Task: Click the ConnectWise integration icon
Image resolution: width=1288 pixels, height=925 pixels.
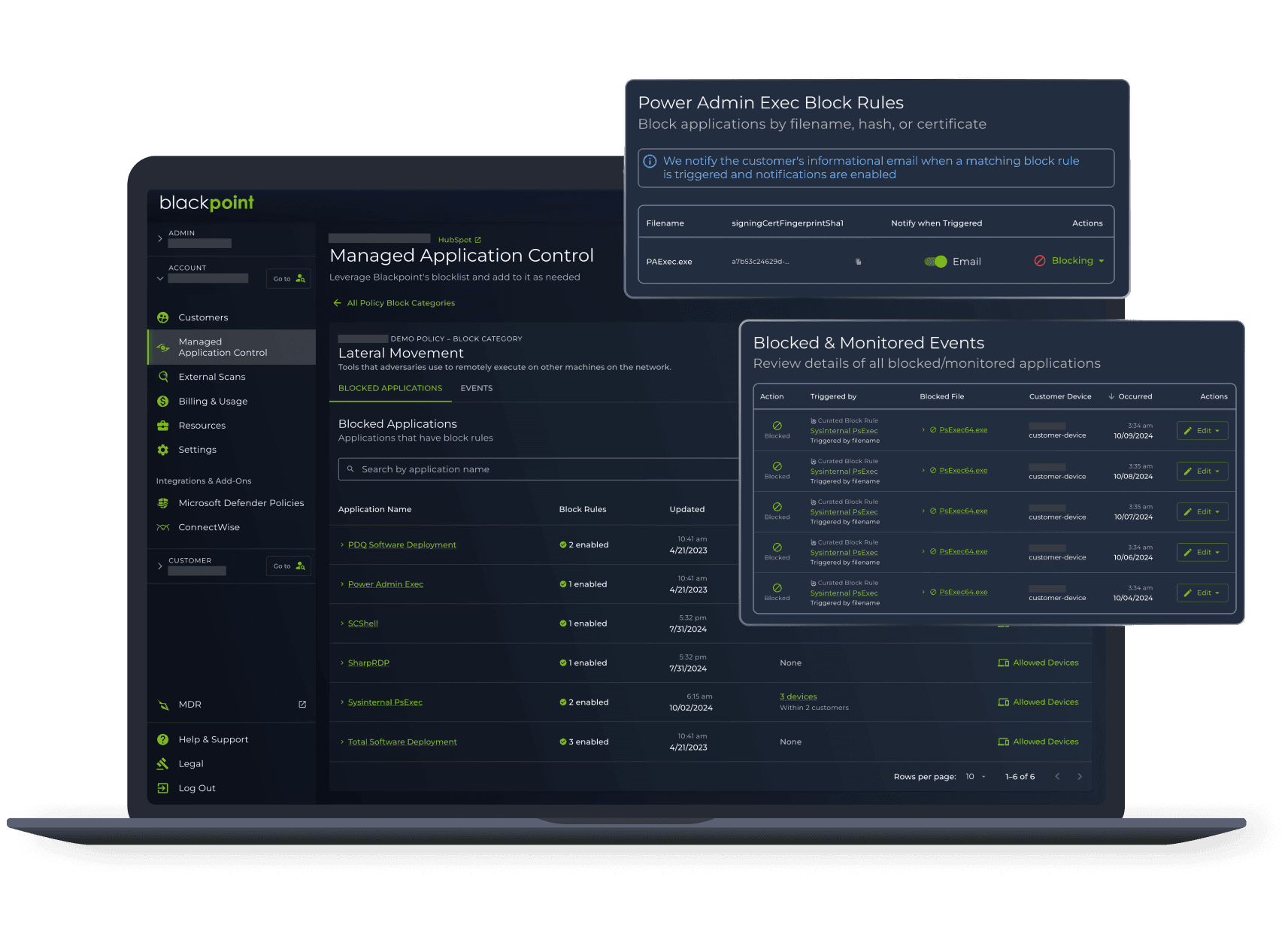Action: coord(163,527)
